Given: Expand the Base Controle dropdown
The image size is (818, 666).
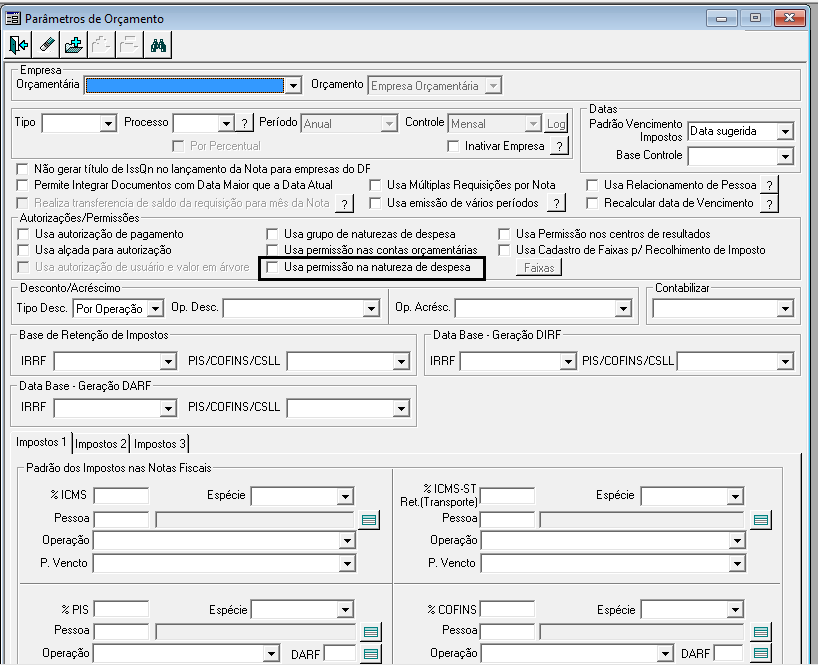Looking at the screenshot, I should 785,156.
